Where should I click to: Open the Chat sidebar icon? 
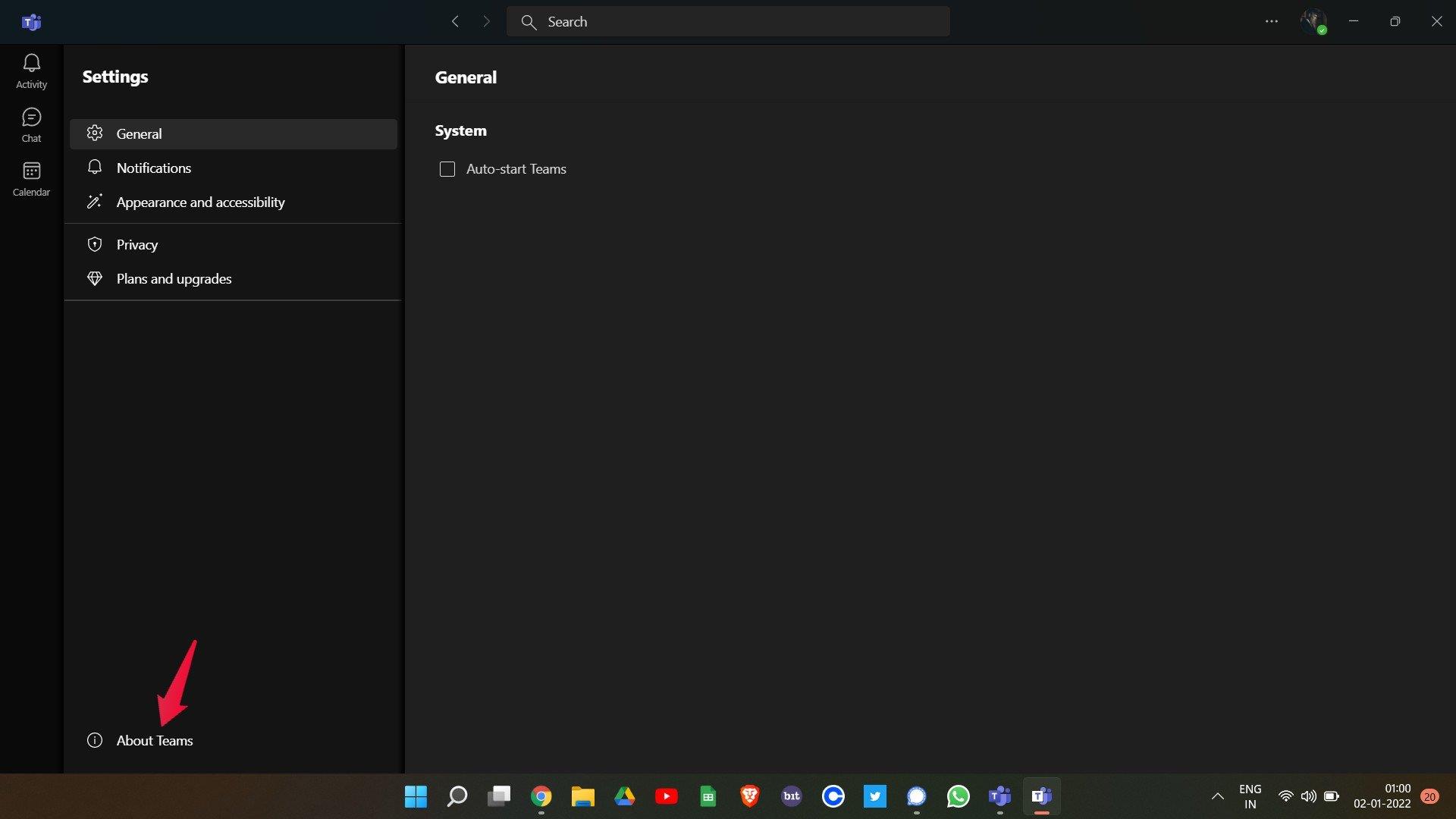(x=31, y=125)
